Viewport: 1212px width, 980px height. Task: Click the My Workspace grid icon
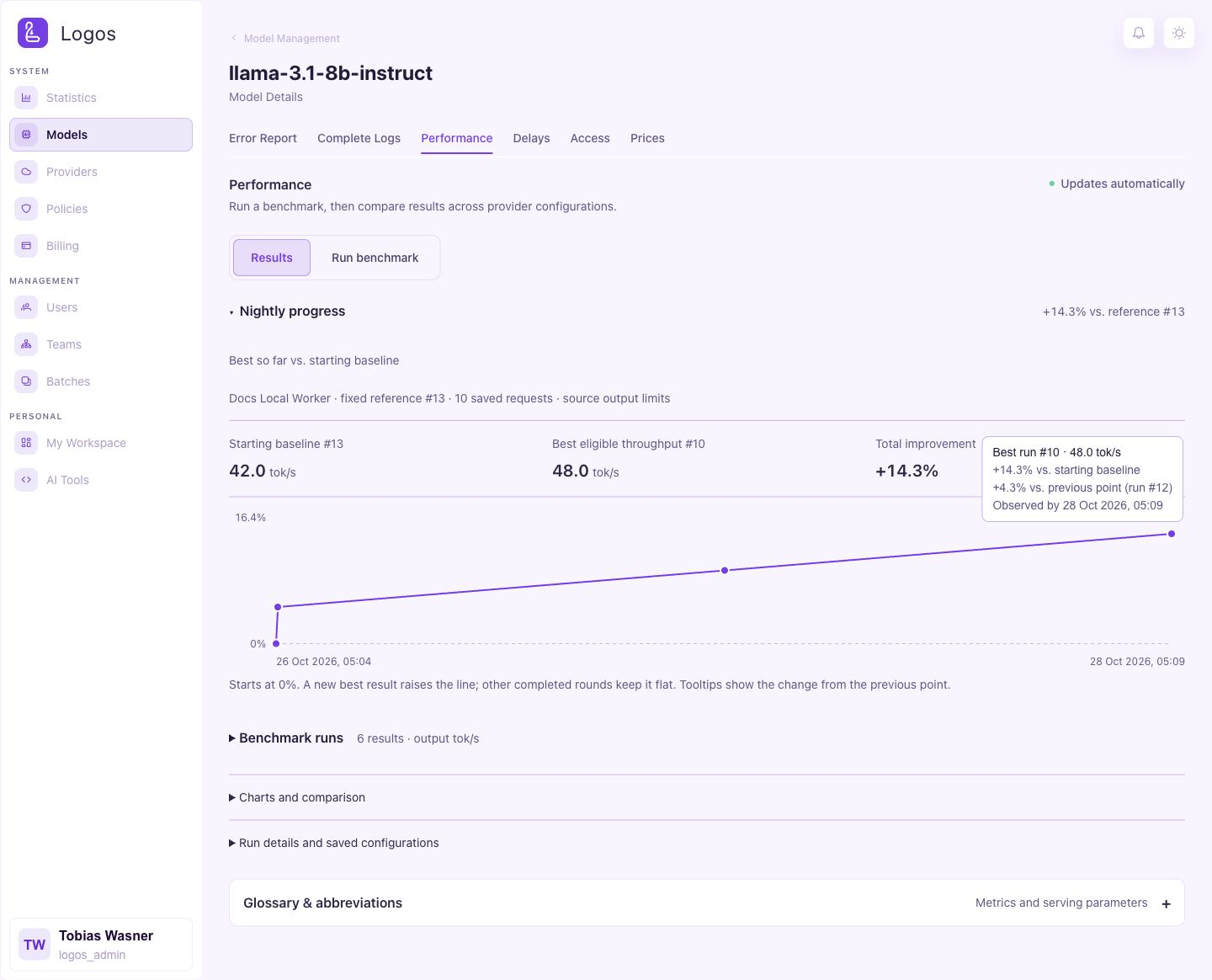(x=26, y=443)
